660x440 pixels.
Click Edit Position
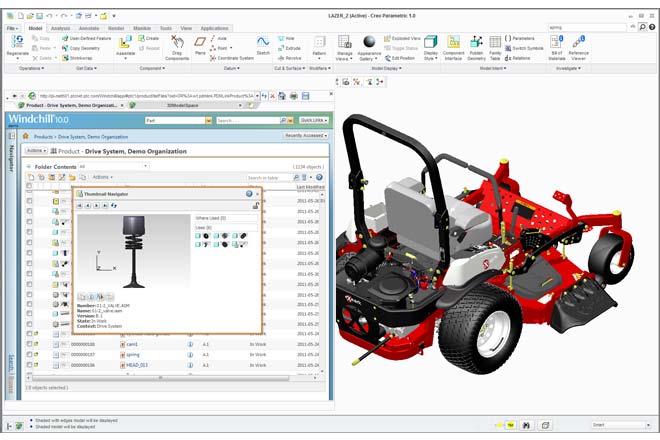click(x=399, y=58)
